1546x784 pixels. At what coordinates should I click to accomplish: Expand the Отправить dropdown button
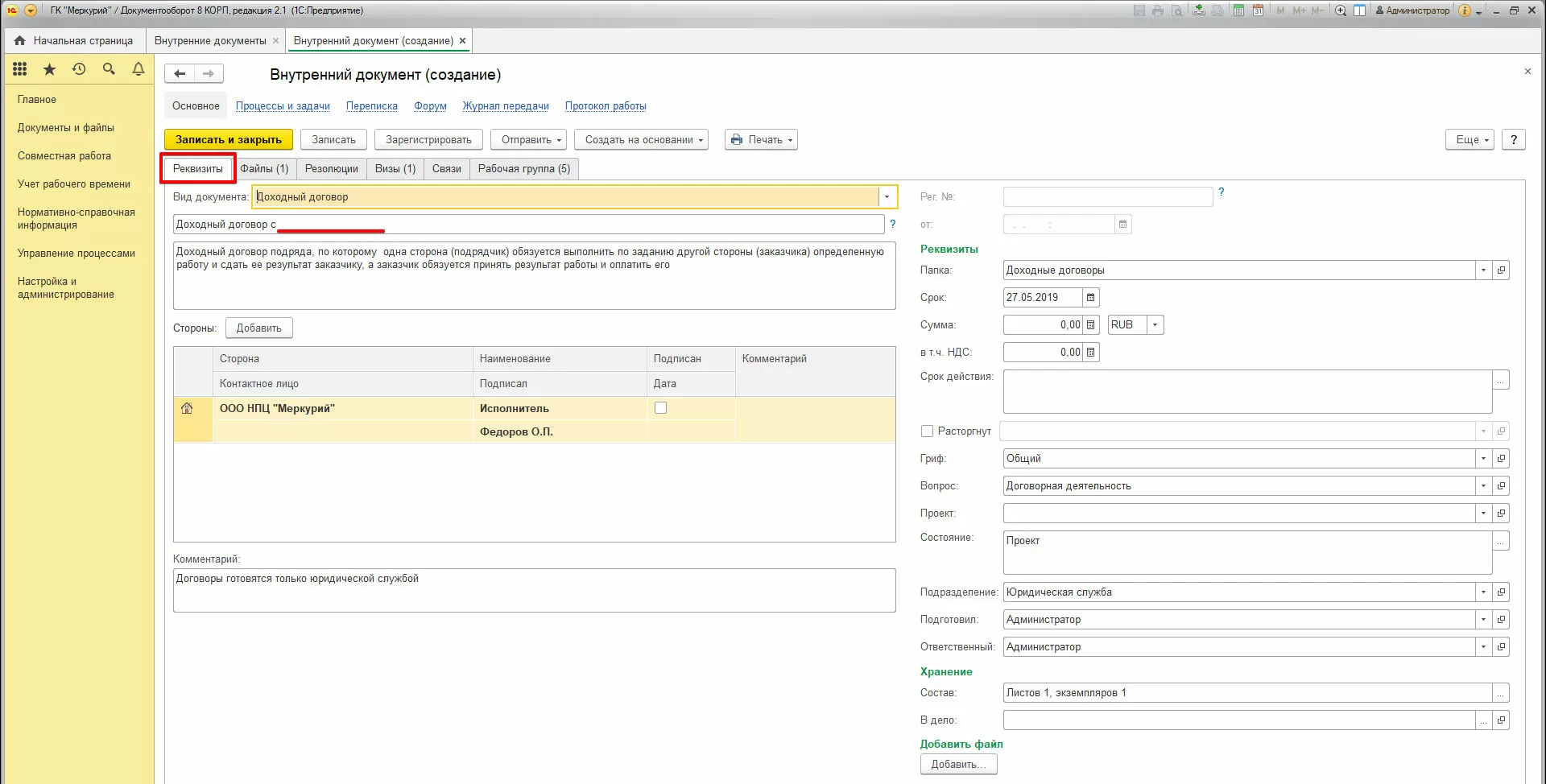[528, 140]
